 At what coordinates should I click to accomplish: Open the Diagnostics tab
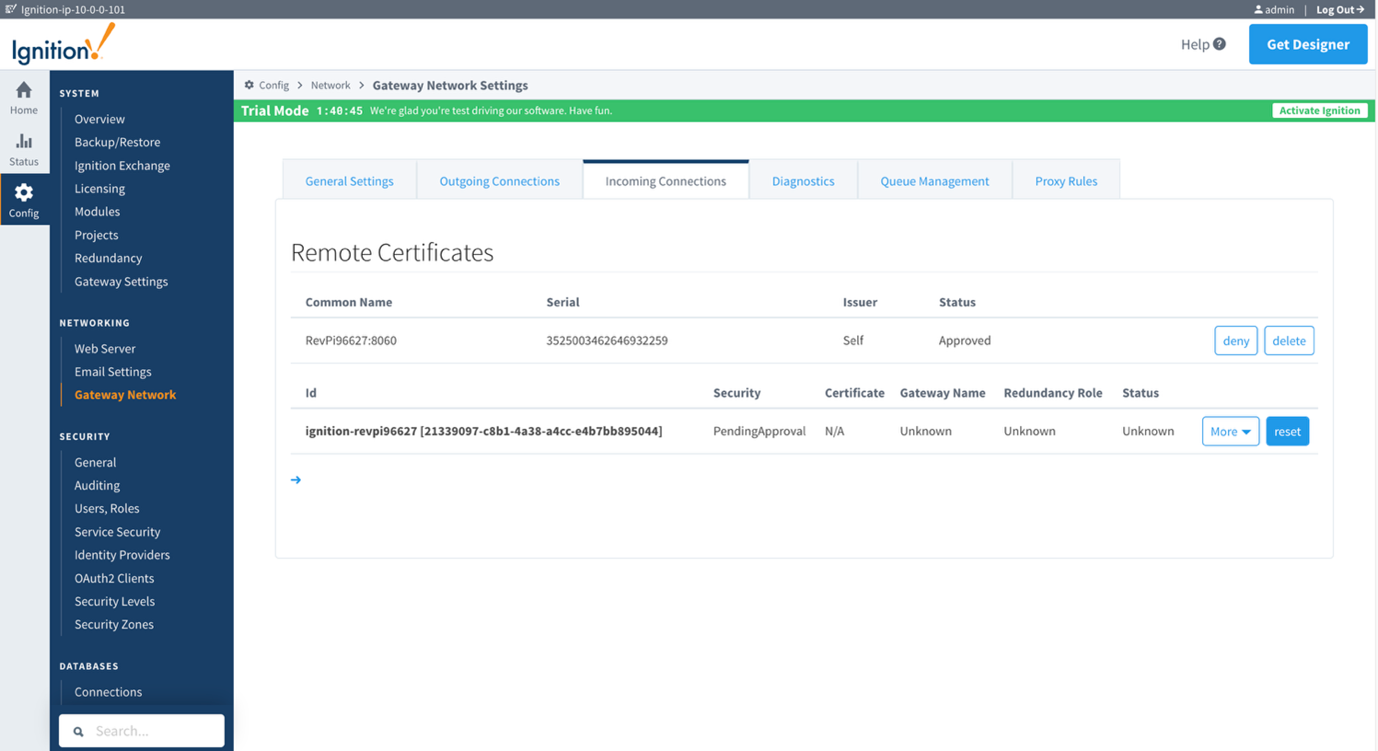tap(803, 181)
